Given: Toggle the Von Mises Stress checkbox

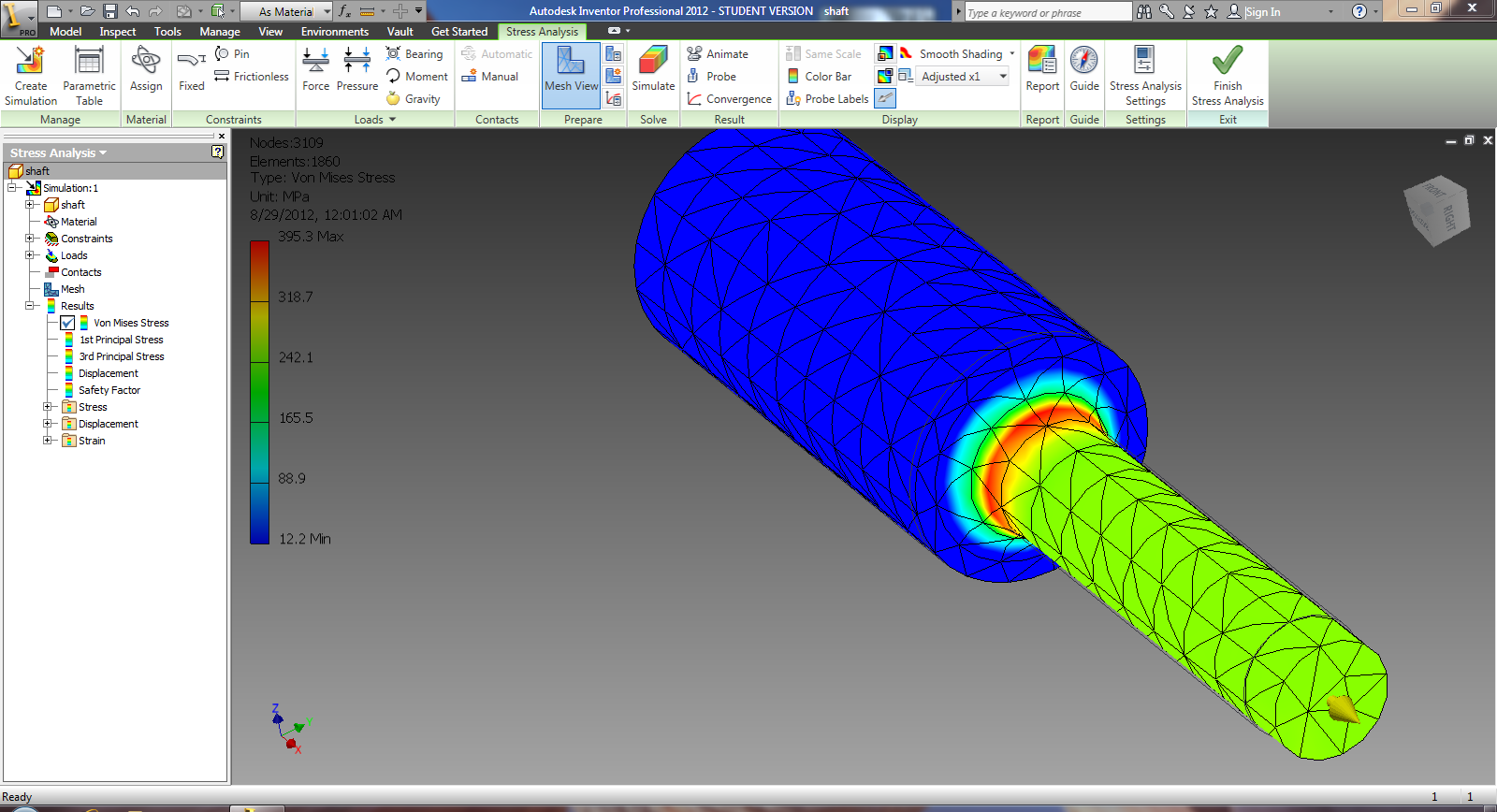Looking at the screenshot, I should click(67, 323).
